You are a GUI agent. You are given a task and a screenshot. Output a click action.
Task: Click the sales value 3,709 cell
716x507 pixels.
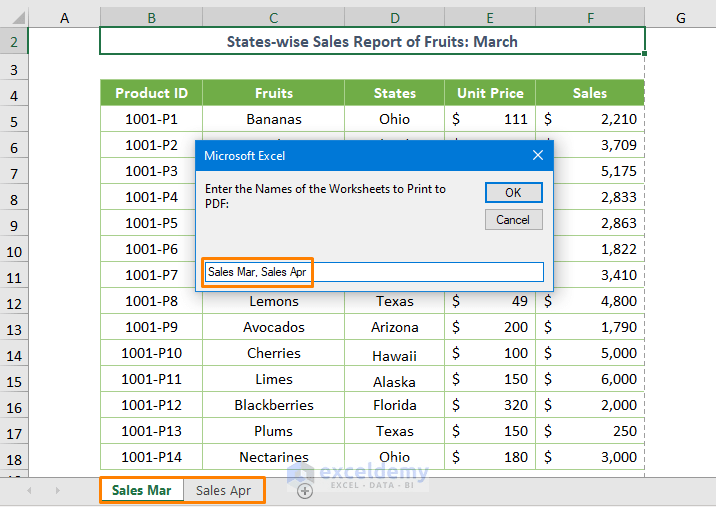click(x=599, y=145)
